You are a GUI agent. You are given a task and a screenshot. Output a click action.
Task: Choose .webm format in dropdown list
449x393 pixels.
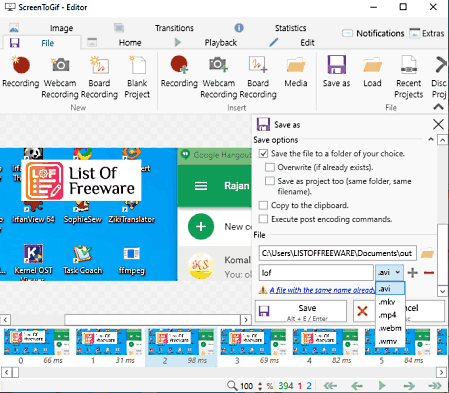[390, 328]
